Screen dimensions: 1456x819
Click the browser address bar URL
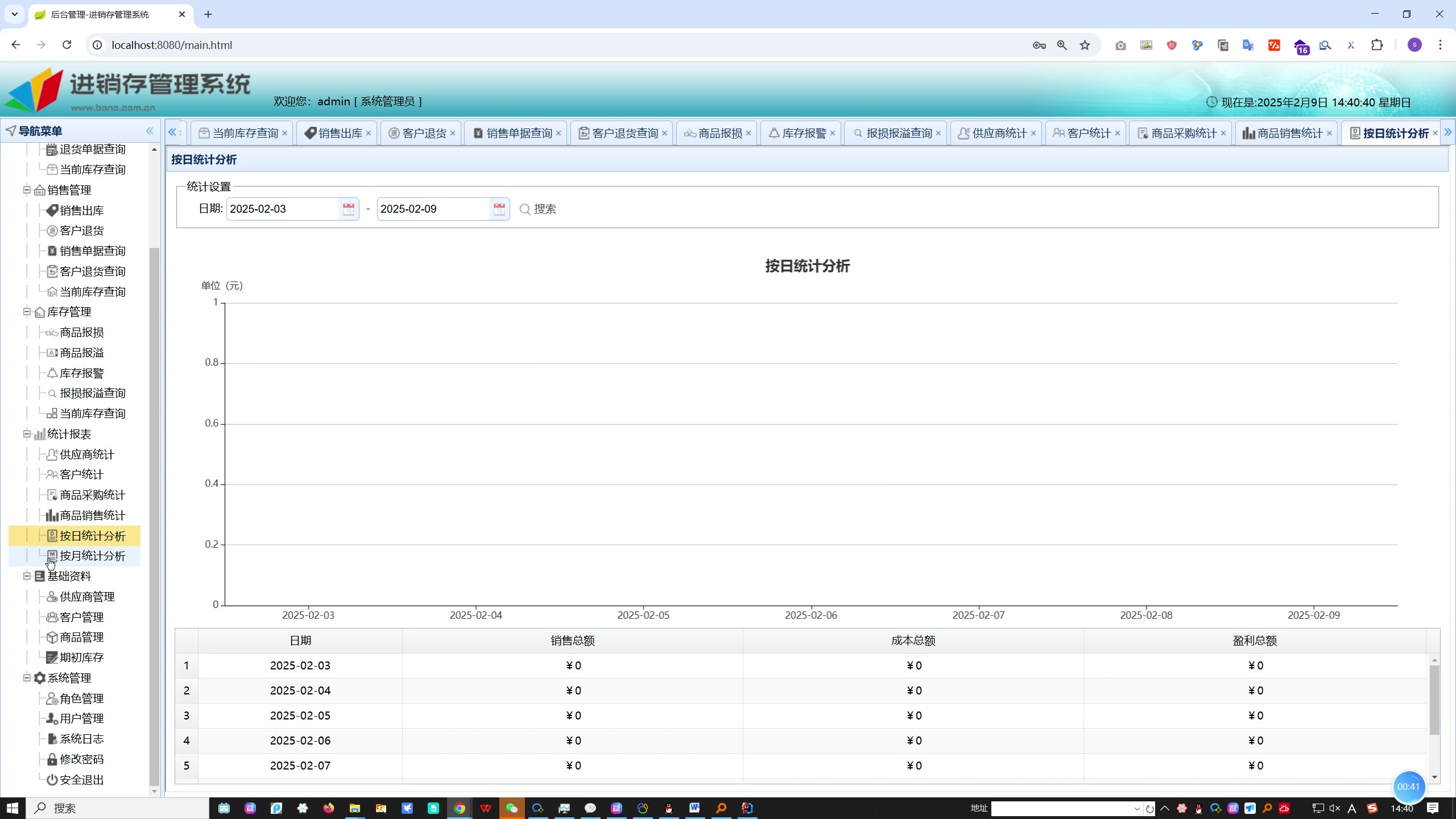coord(172,45)
